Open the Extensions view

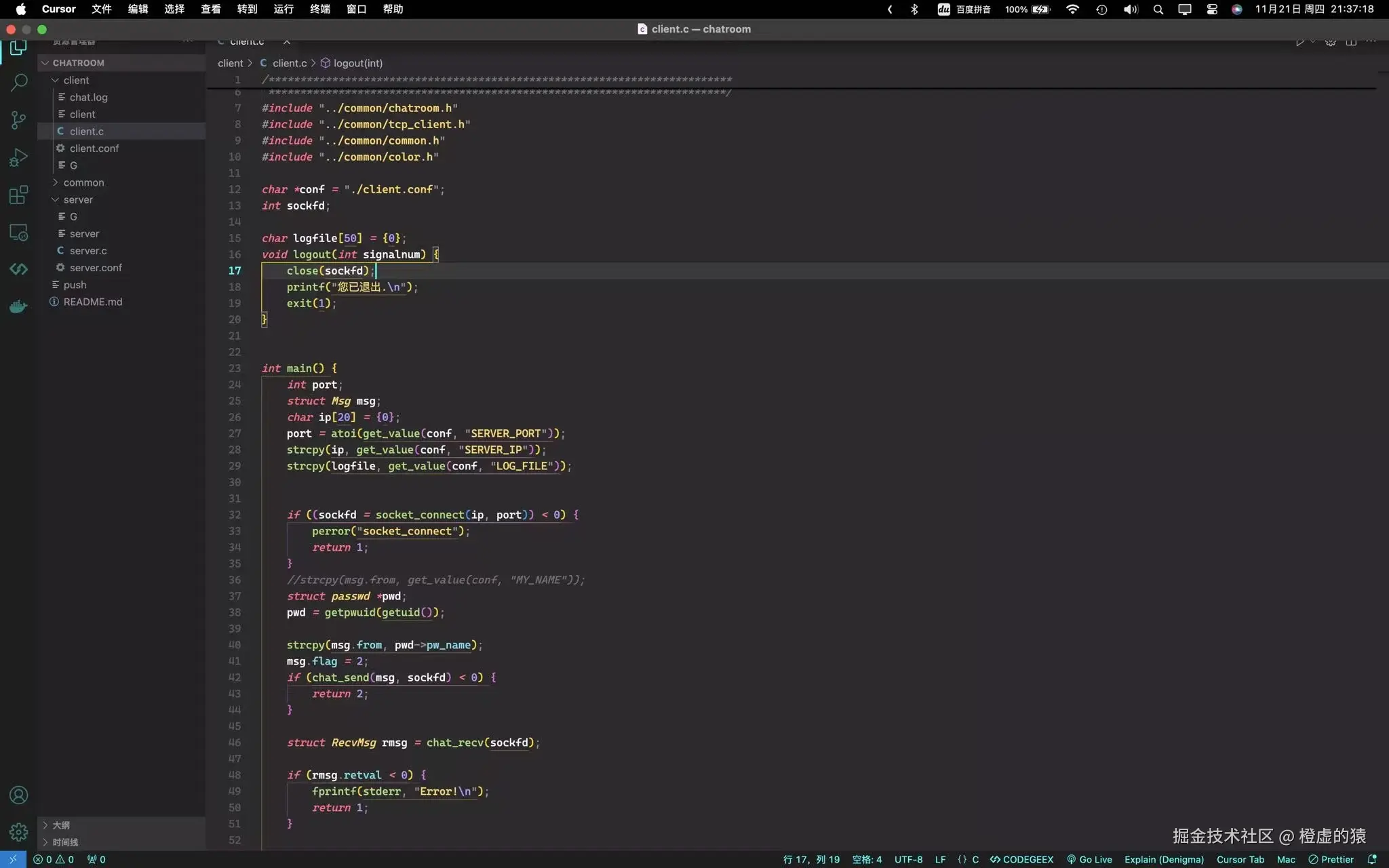point(18,195)
